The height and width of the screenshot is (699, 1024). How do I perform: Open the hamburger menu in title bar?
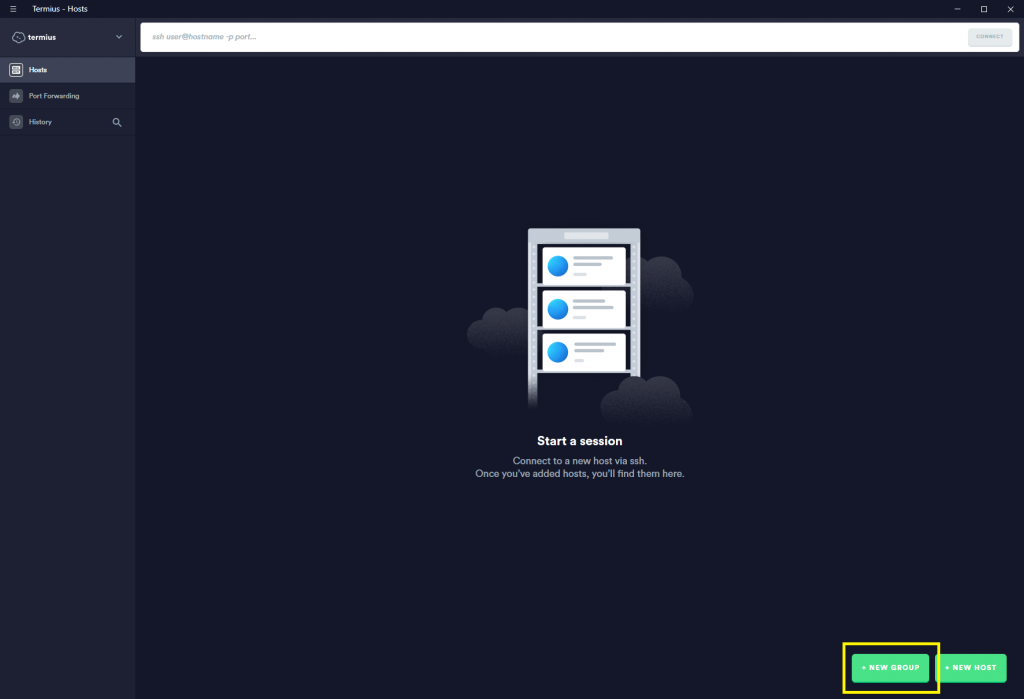point(13,9)
